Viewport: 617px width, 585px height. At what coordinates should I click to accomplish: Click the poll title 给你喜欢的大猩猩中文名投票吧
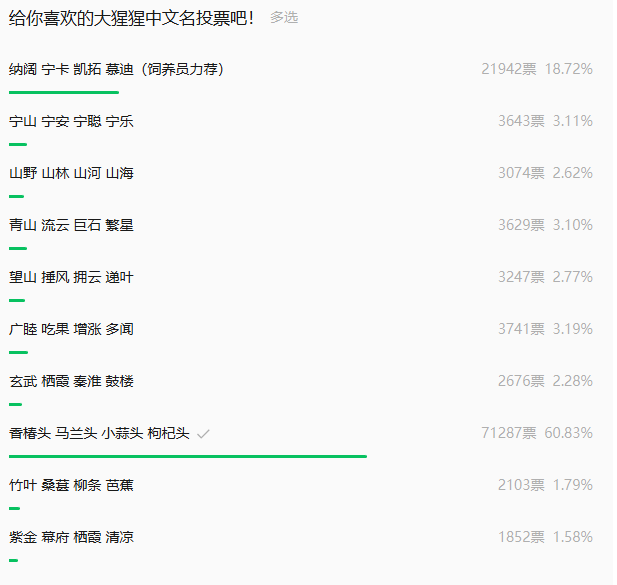coord(131,18)
